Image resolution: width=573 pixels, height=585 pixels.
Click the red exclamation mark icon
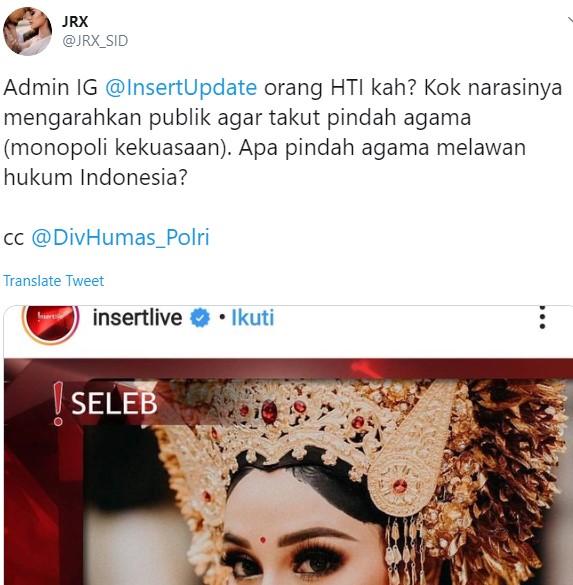tap(58, 404)
